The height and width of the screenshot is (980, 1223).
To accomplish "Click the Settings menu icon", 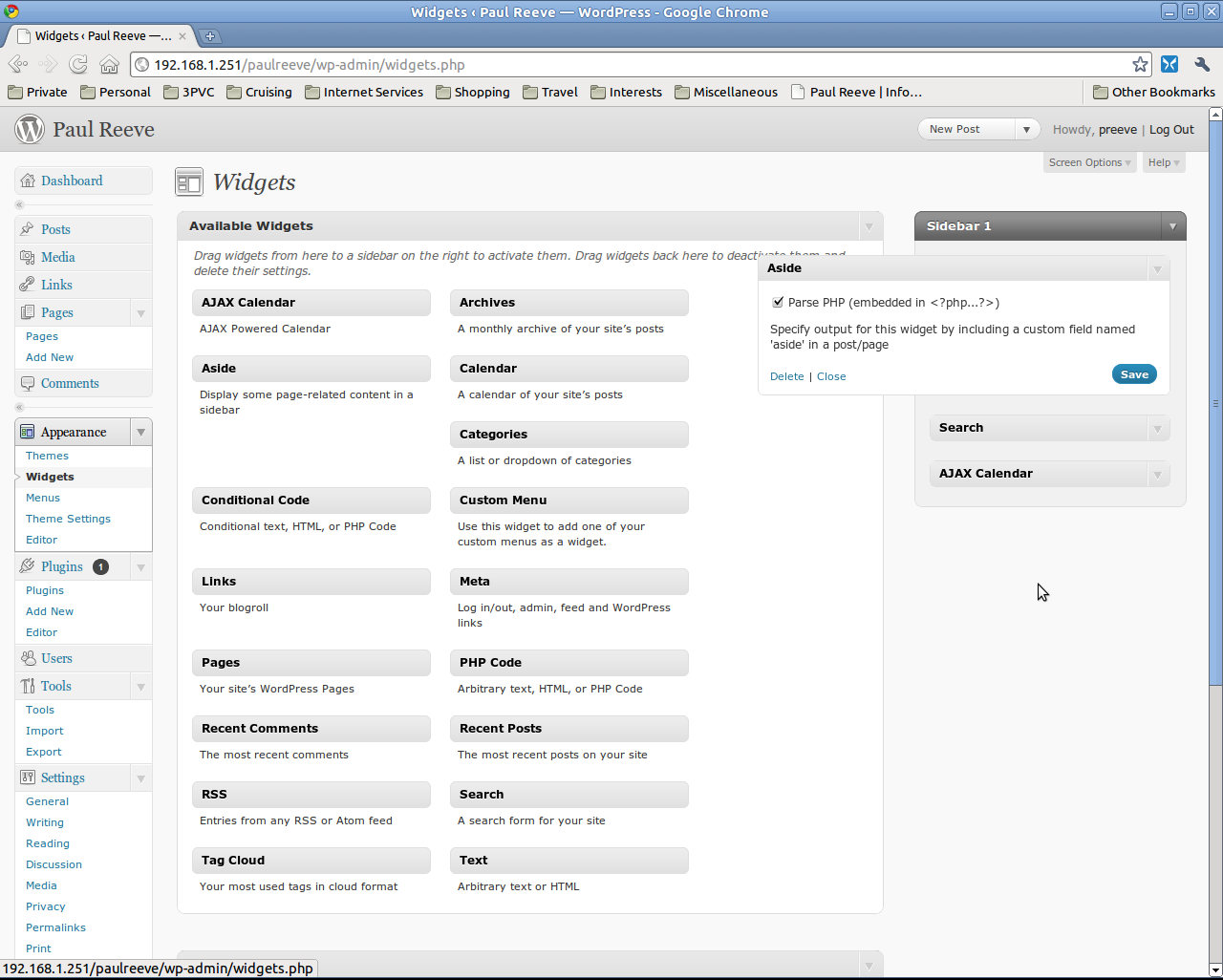I will 28,778.
